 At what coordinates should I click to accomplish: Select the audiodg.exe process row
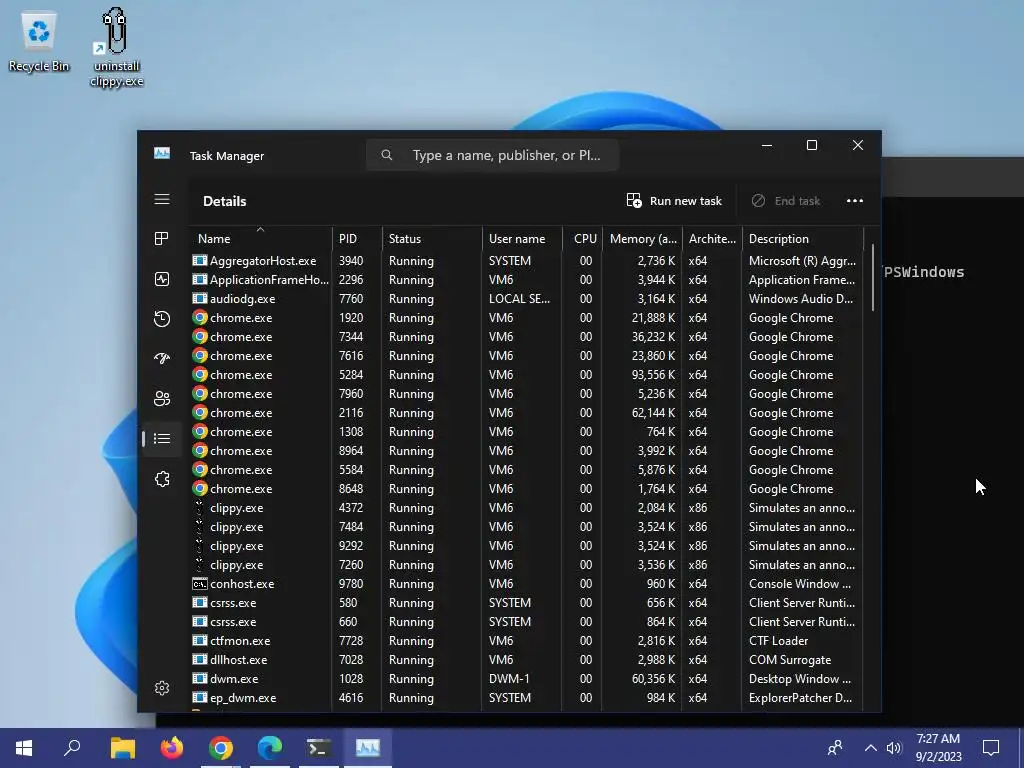point(526,298)
